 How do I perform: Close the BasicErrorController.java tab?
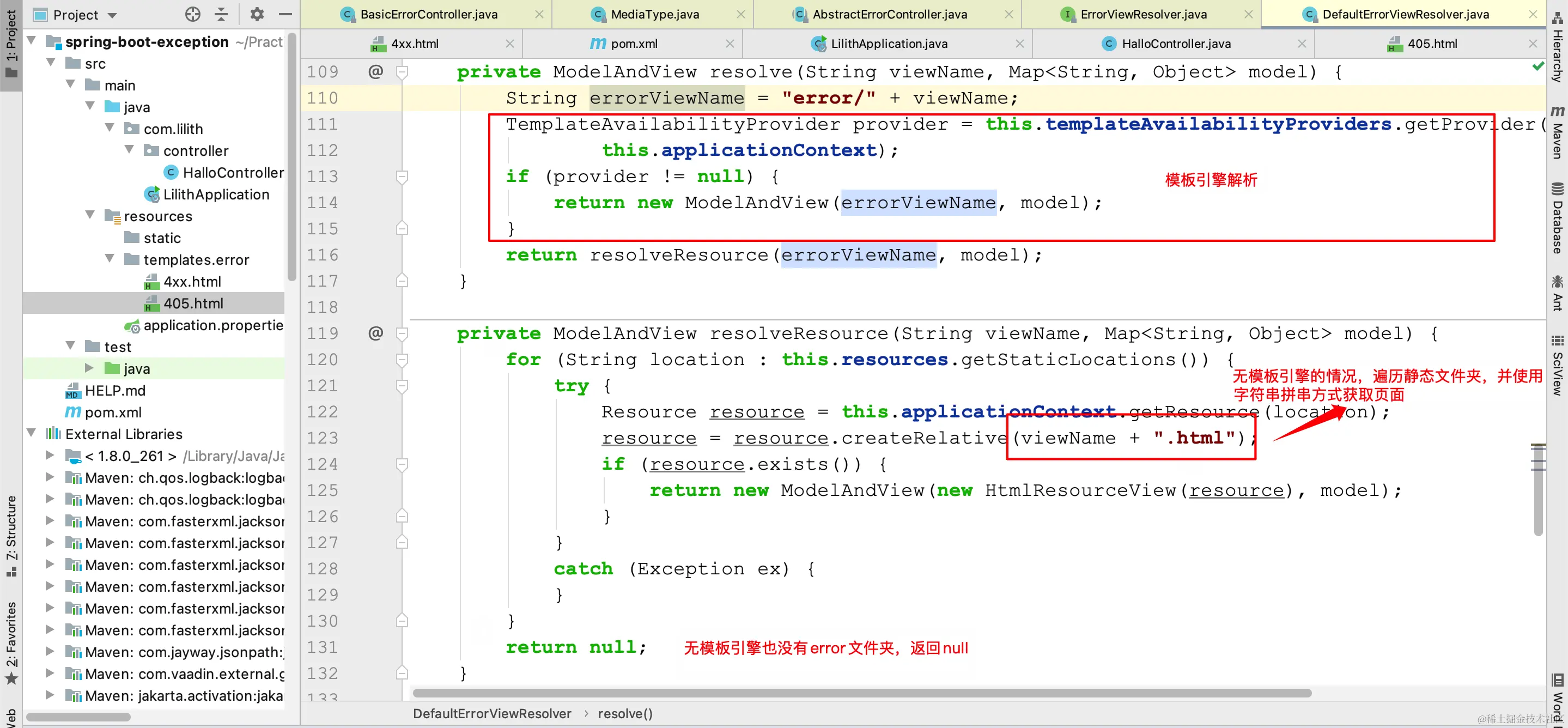click(539, 14)
